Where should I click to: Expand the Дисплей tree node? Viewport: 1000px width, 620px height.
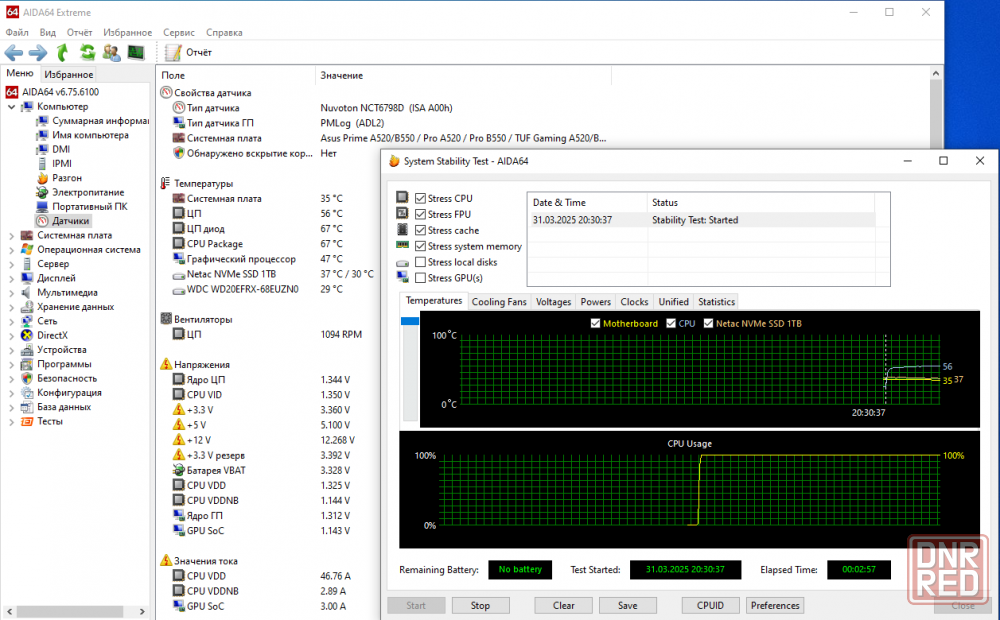pyautogui.click(x=11, y=278)
